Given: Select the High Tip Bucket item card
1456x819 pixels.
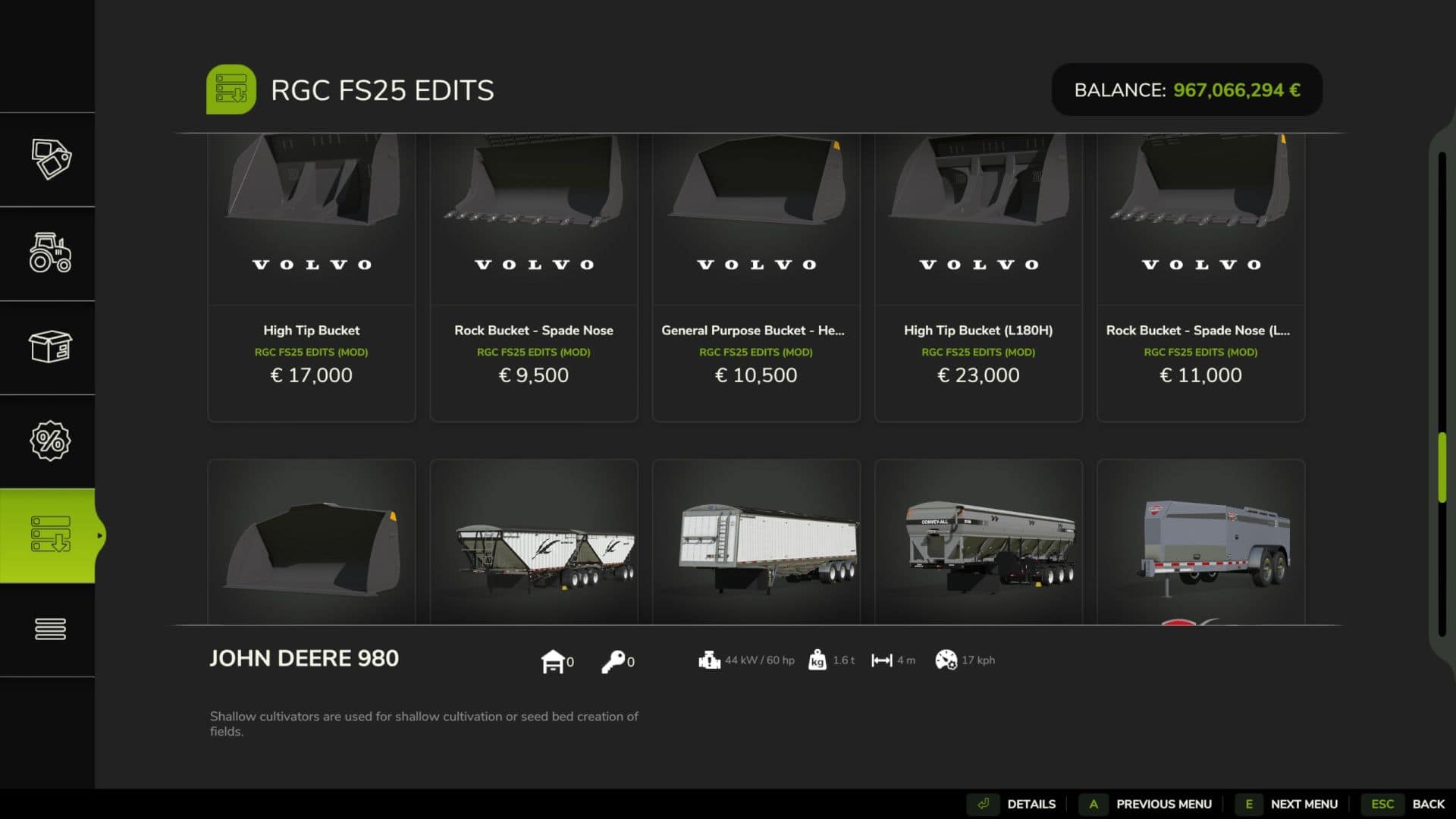Looking at the screenshot, I should point(312,278).
